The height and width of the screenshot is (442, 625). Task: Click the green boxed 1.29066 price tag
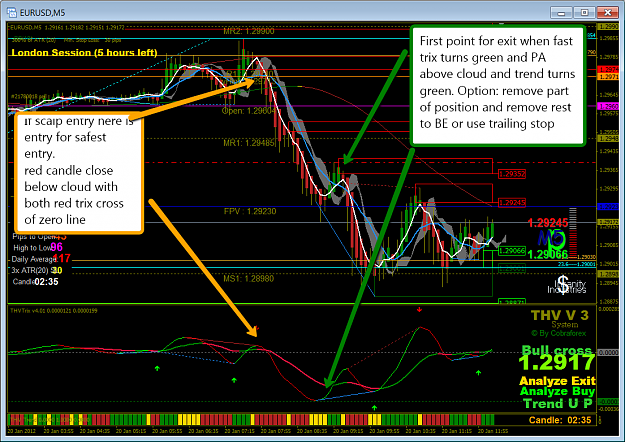(512, 251)
